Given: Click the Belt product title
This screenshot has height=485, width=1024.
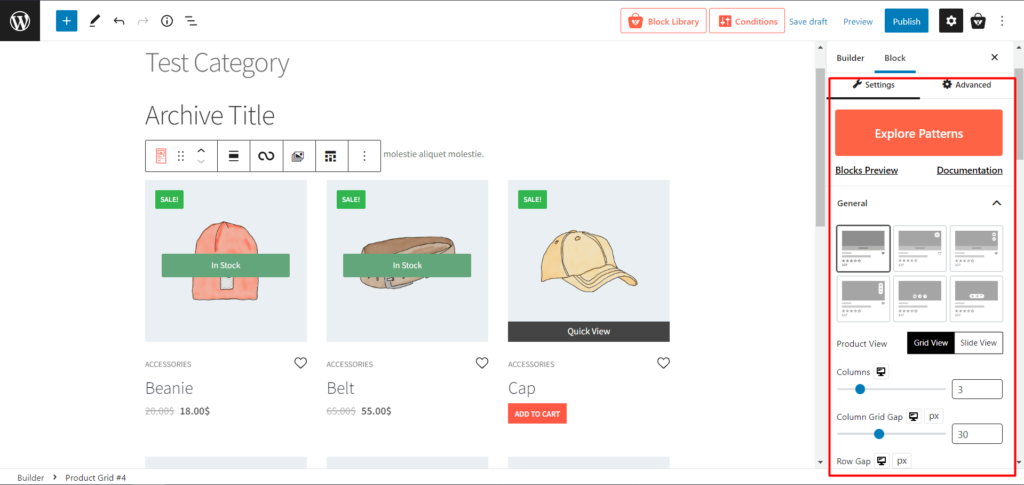Looking at the screenshot, I should (340, 388).
